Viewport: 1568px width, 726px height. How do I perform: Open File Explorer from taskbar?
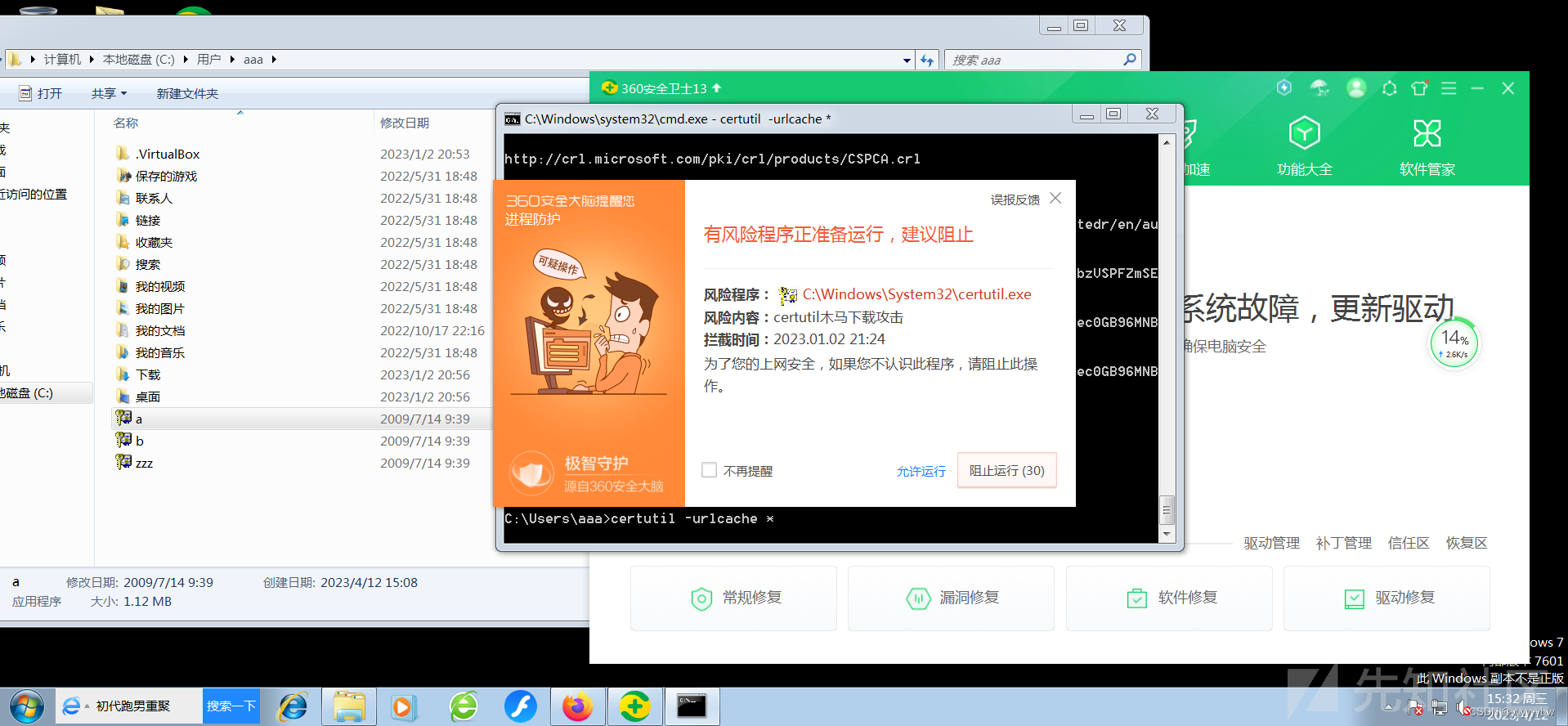(349, 706)
